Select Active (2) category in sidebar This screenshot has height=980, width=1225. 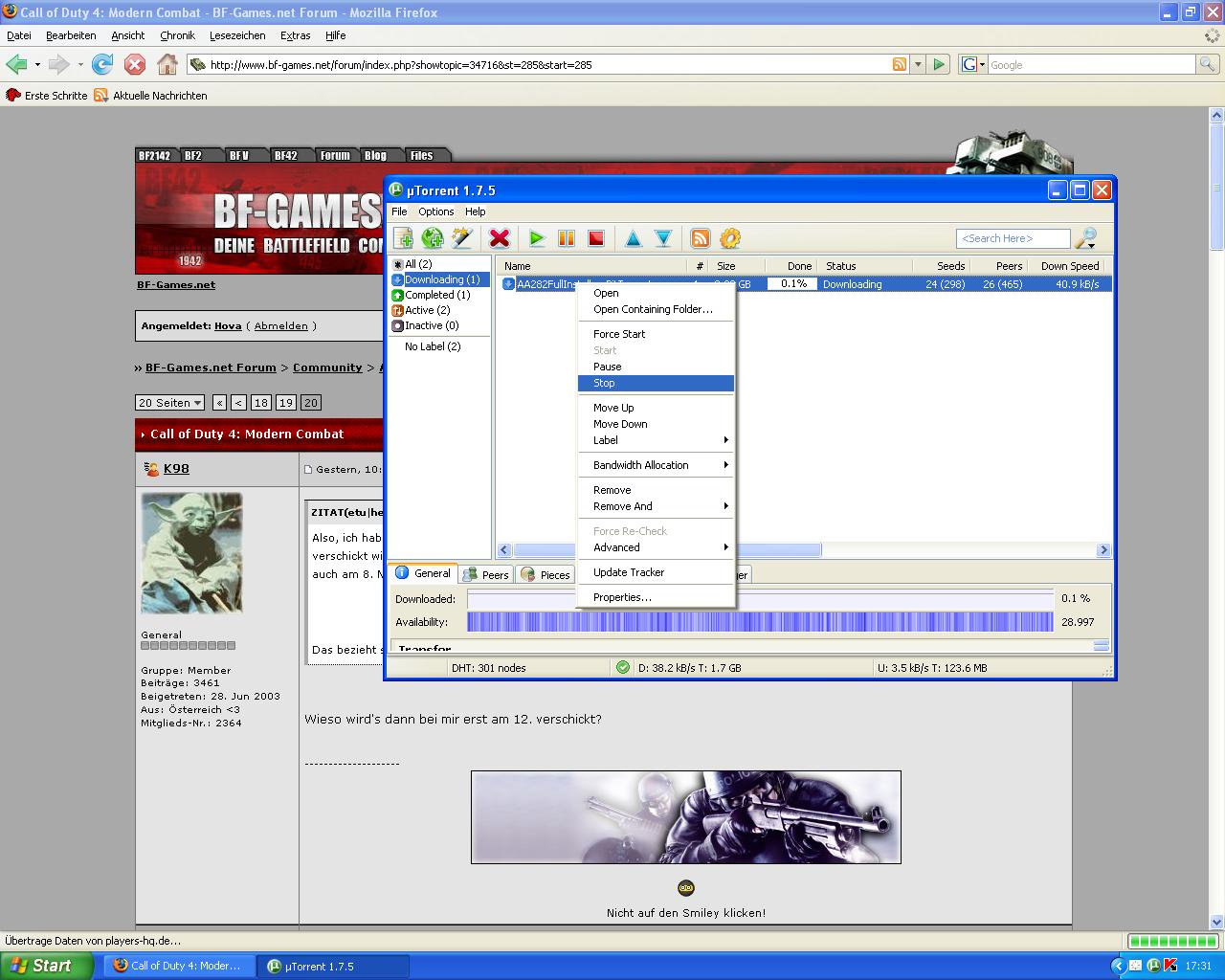pos(427,310)
